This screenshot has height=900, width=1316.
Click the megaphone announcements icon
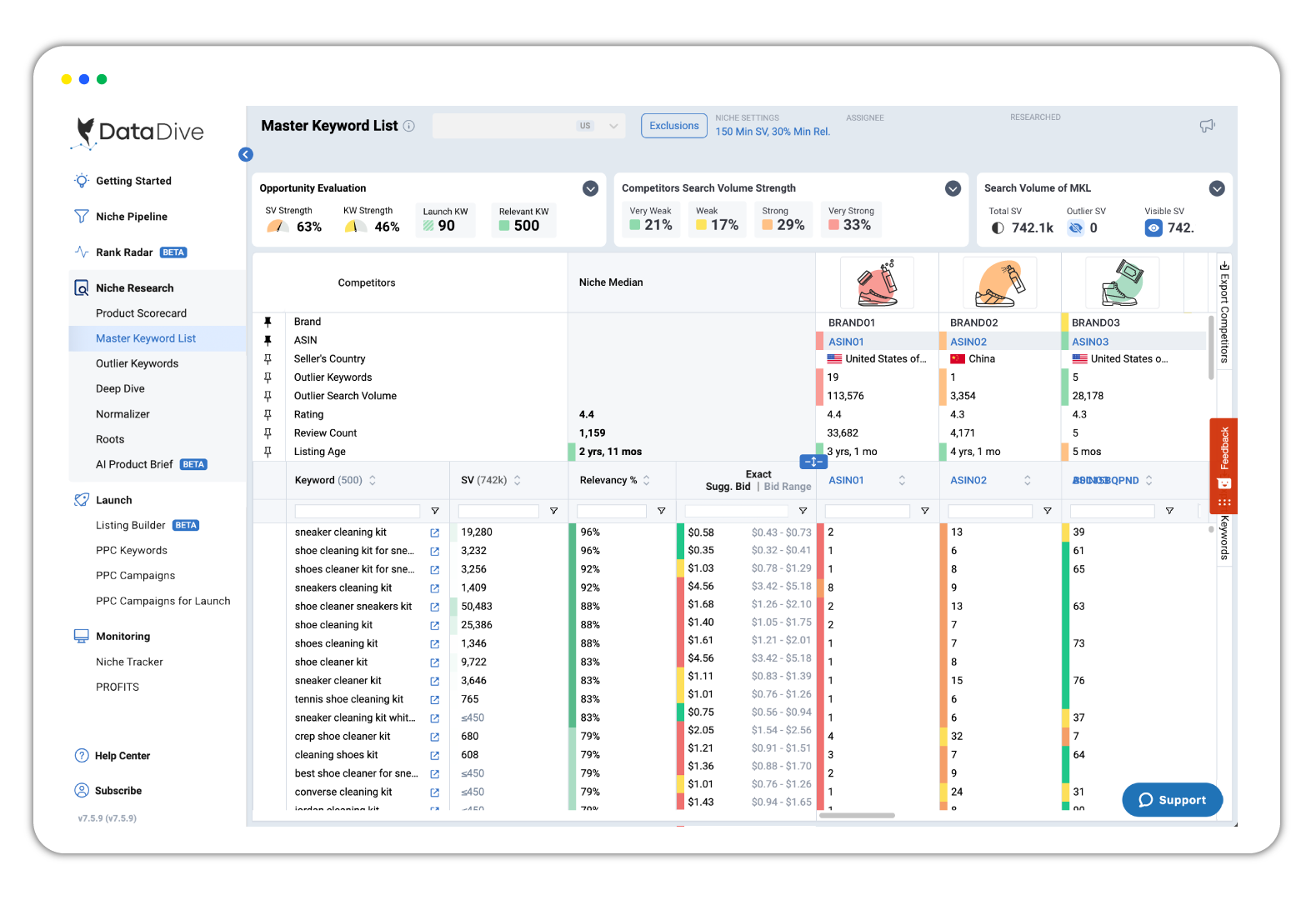(x=1207, y=126)
